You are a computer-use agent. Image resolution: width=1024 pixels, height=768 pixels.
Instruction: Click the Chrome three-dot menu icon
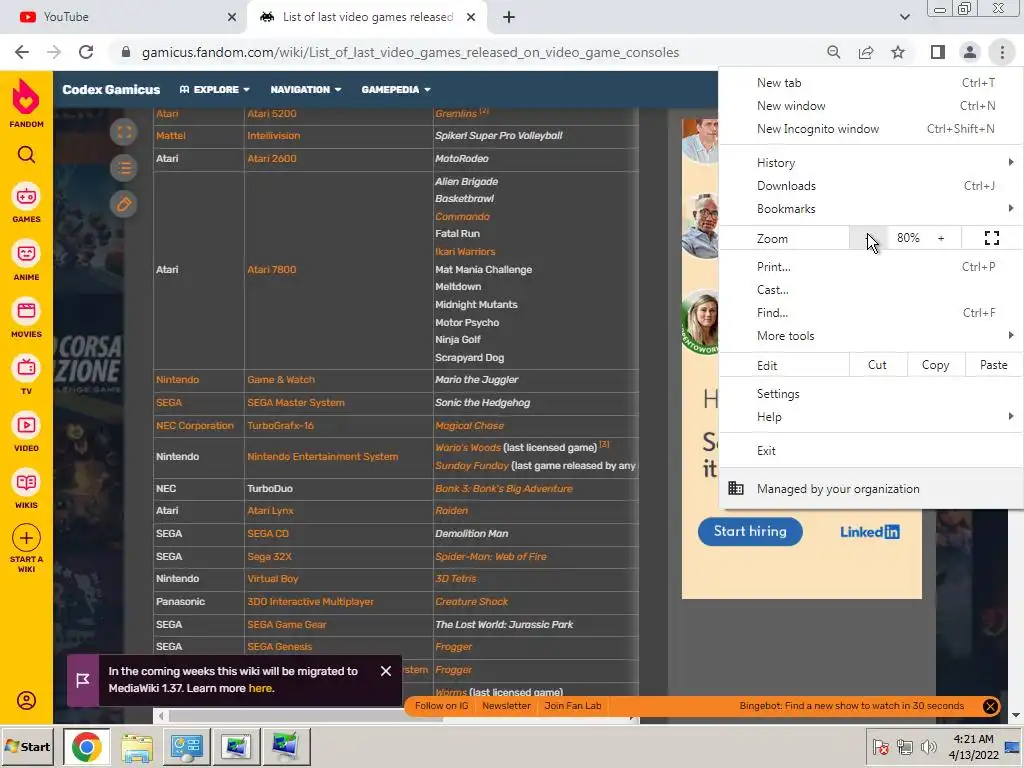1002,52
